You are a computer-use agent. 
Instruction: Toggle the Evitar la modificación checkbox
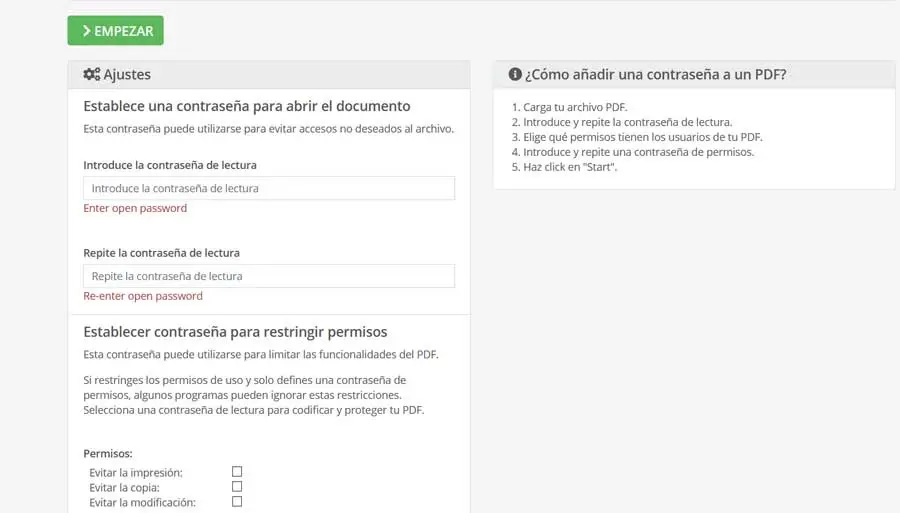tap(237, 501)
